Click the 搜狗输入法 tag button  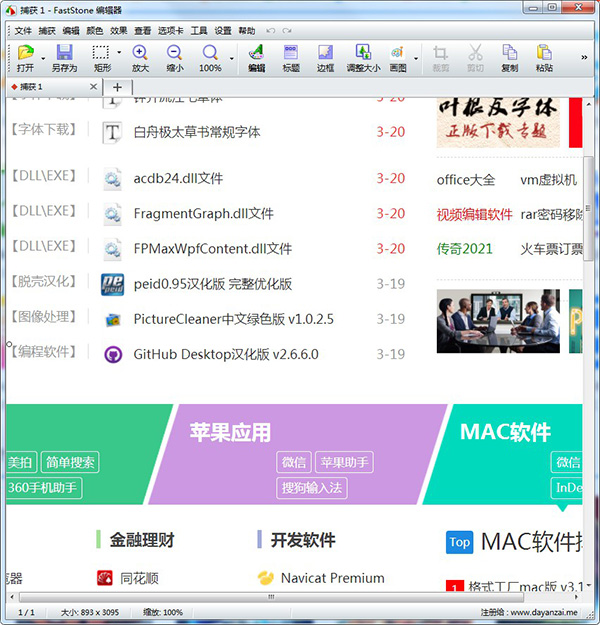point(312,488)
